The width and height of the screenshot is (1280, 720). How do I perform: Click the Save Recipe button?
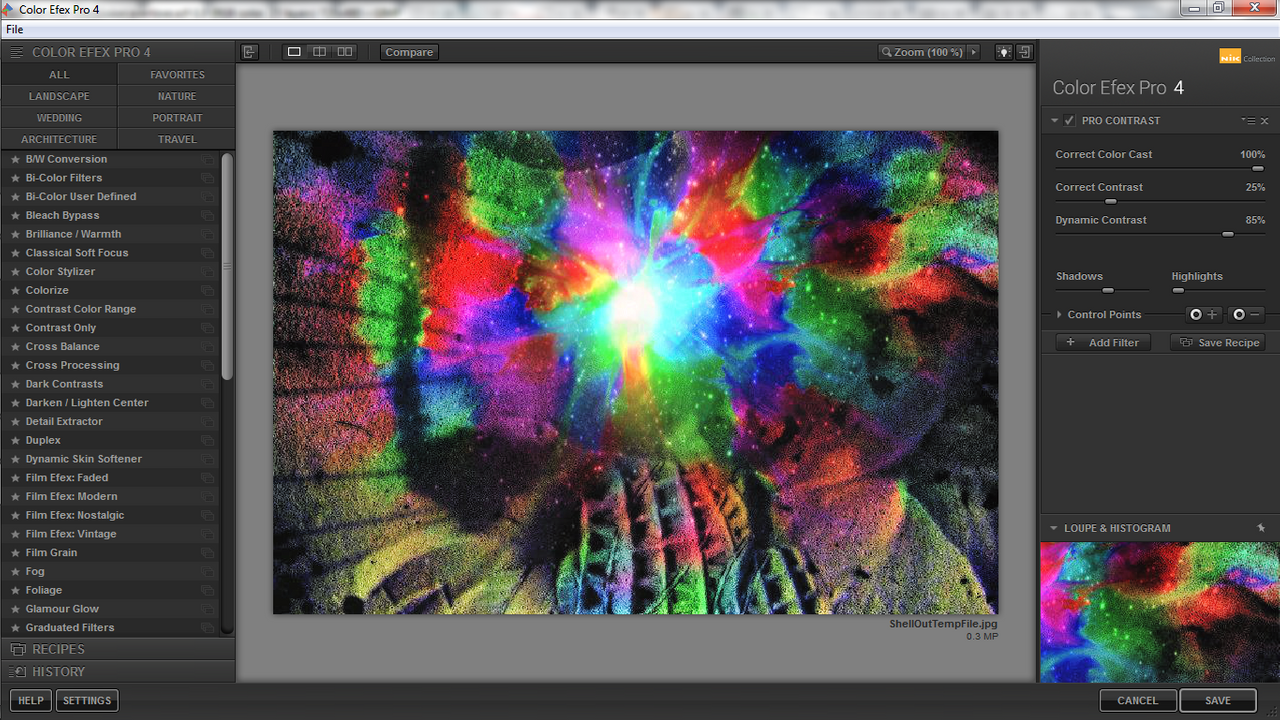1218,342
